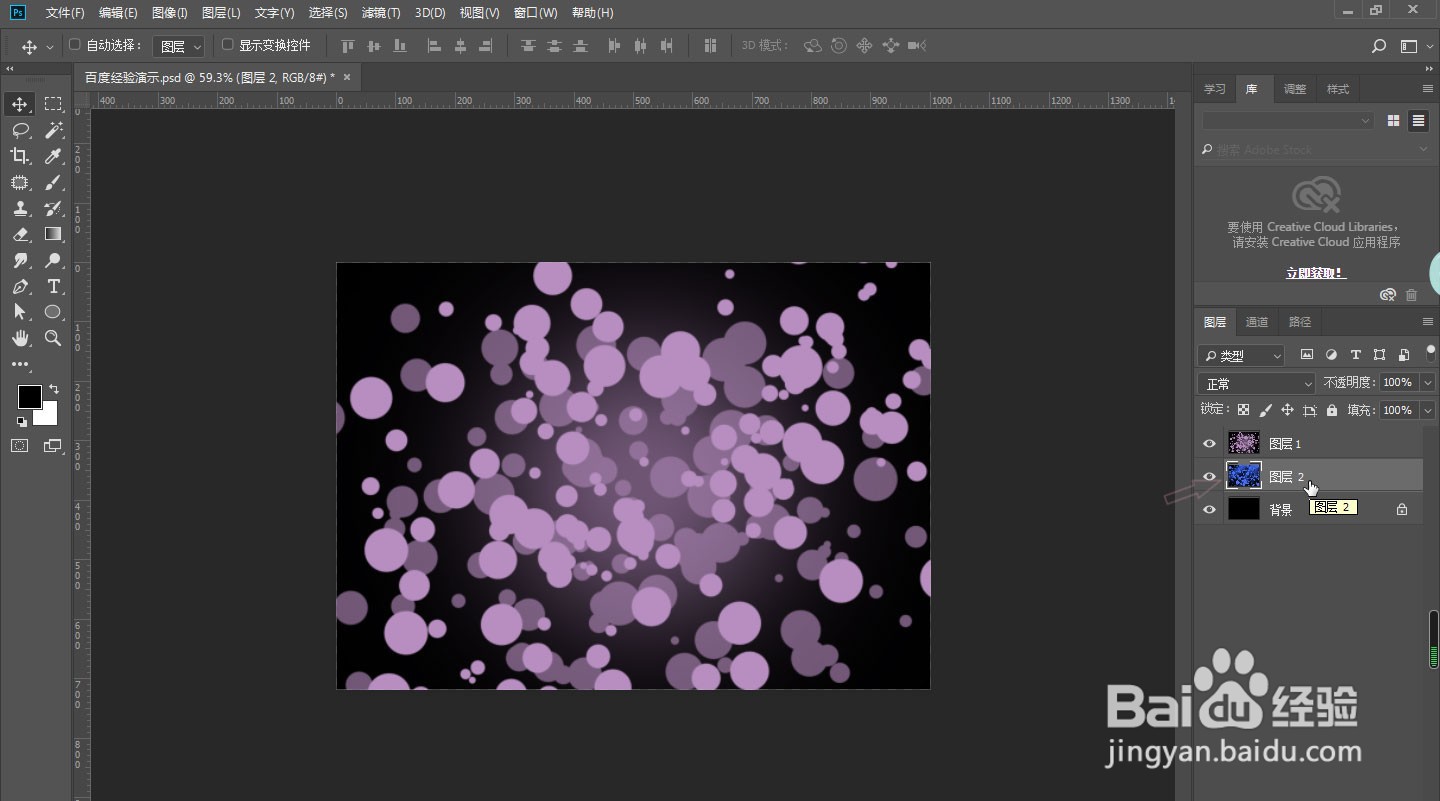1440x801 pixels.
Task: Select the Brush tool in the toolbox
Action: (53, 182)
